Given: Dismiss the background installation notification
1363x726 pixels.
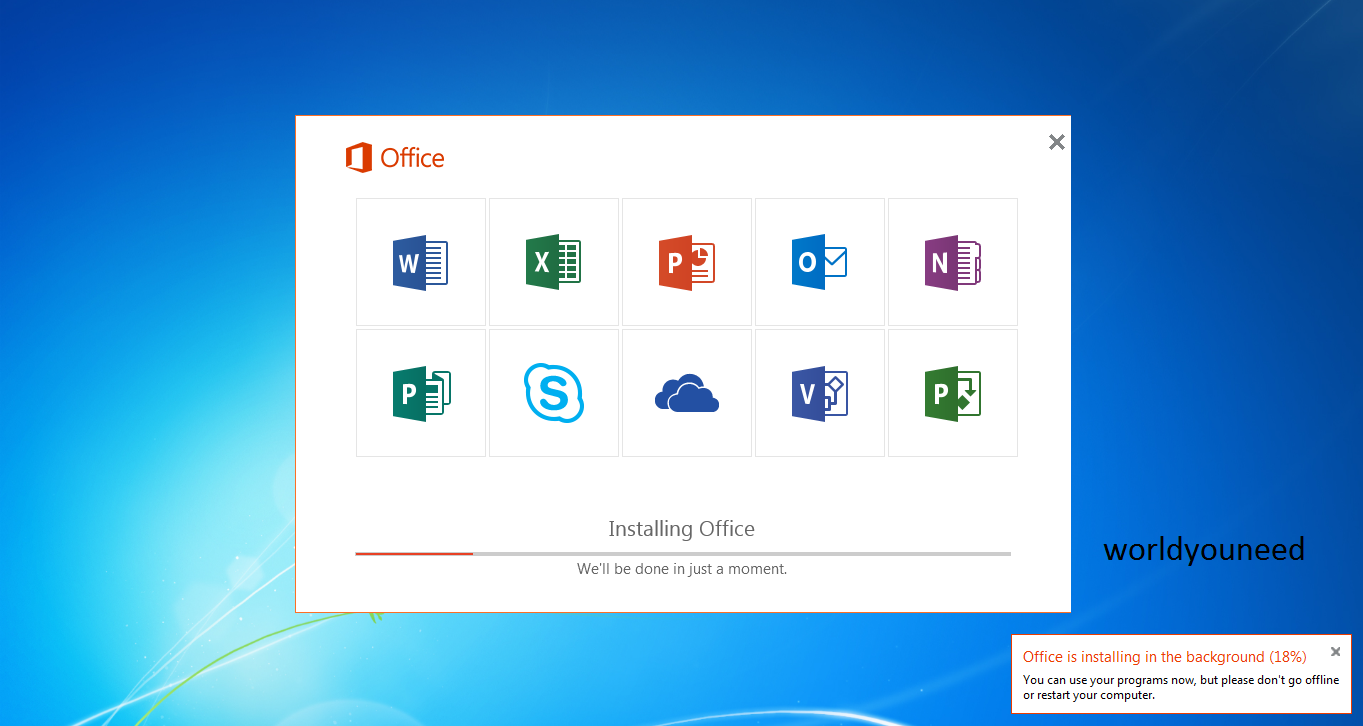Looking at the screenshot, I should 1335,651.
